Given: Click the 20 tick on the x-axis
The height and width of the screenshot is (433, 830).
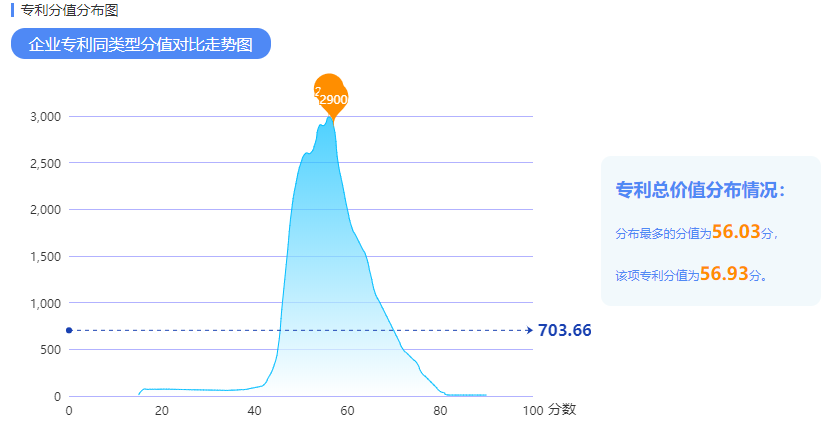Looking at the screenshot, I should [x=162, y=410].
